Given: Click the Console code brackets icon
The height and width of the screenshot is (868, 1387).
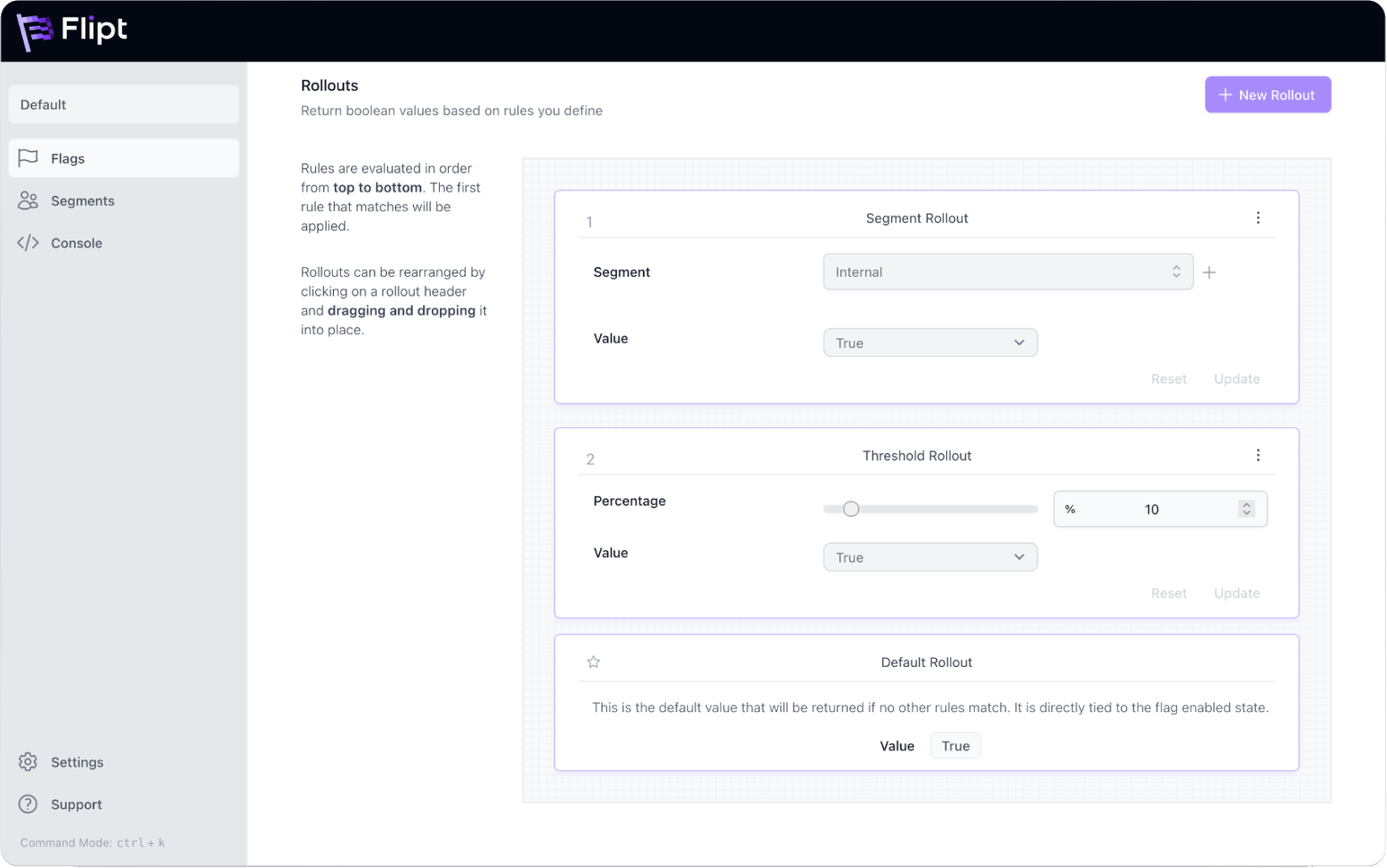Looking at the screenshot, I should click(28, 243).
